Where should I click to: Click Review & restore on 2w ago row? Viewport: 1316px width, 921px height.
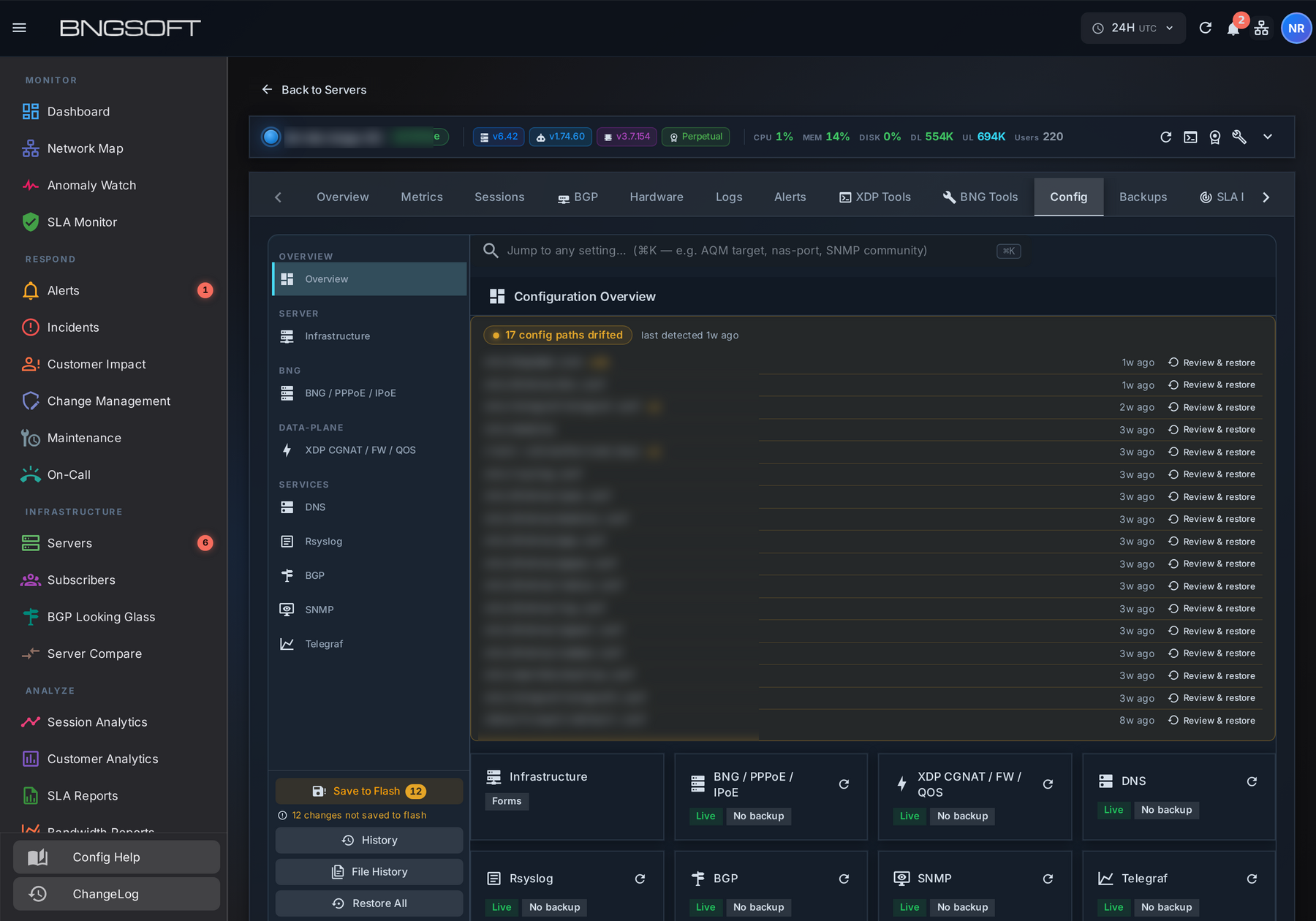point(1211,407)
